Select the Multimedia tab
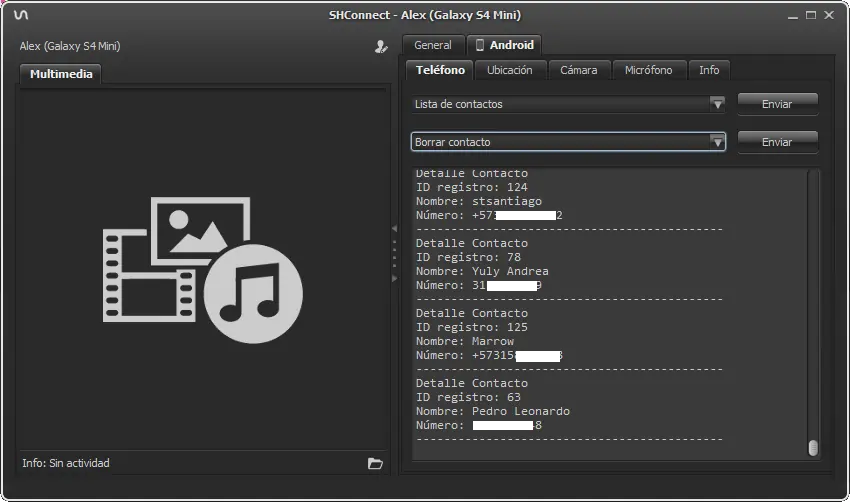The width and height of the screenshot is (850, 502). coord(61,74)
